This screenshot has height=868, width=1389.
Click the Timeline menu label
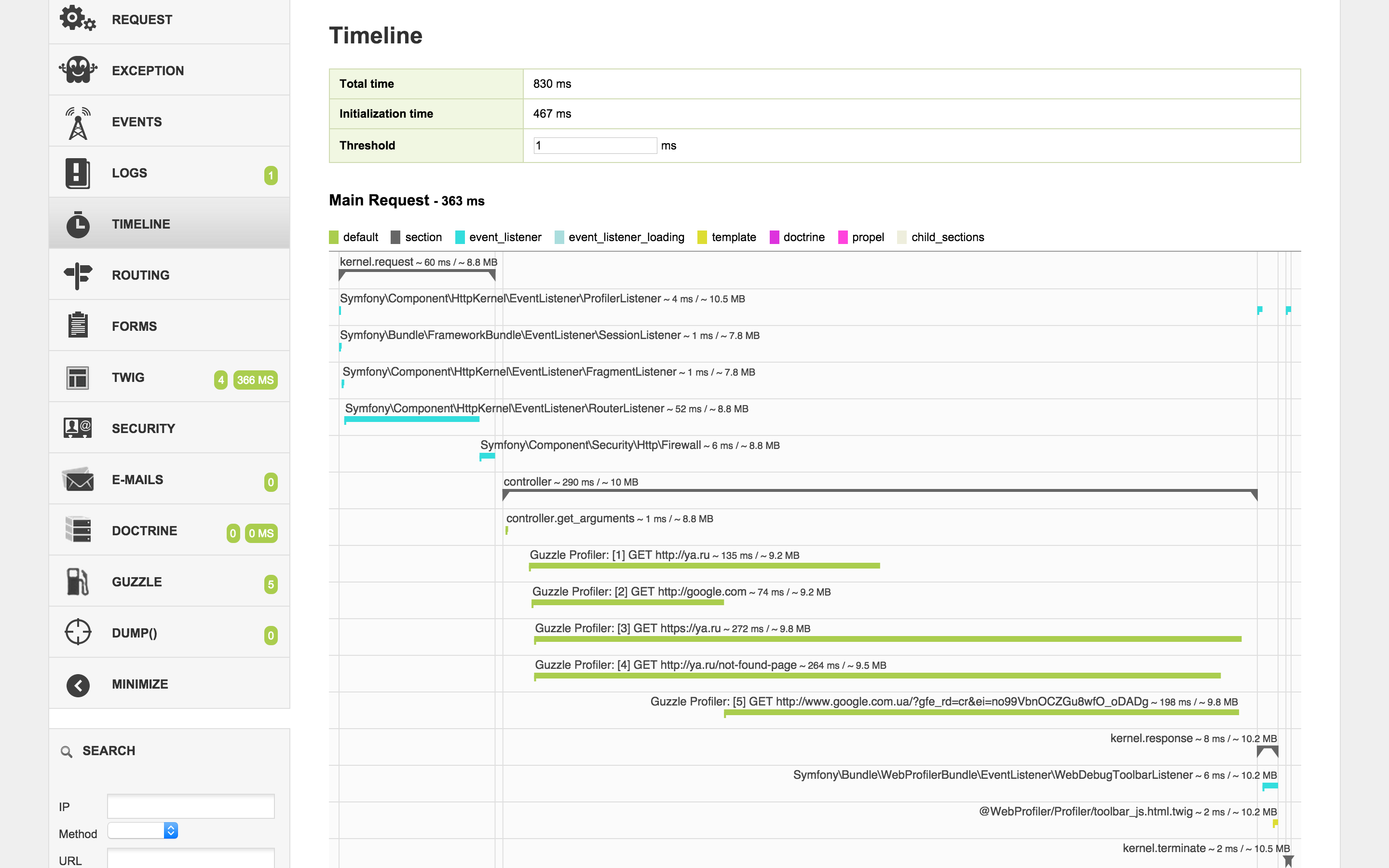click(141, 224)
